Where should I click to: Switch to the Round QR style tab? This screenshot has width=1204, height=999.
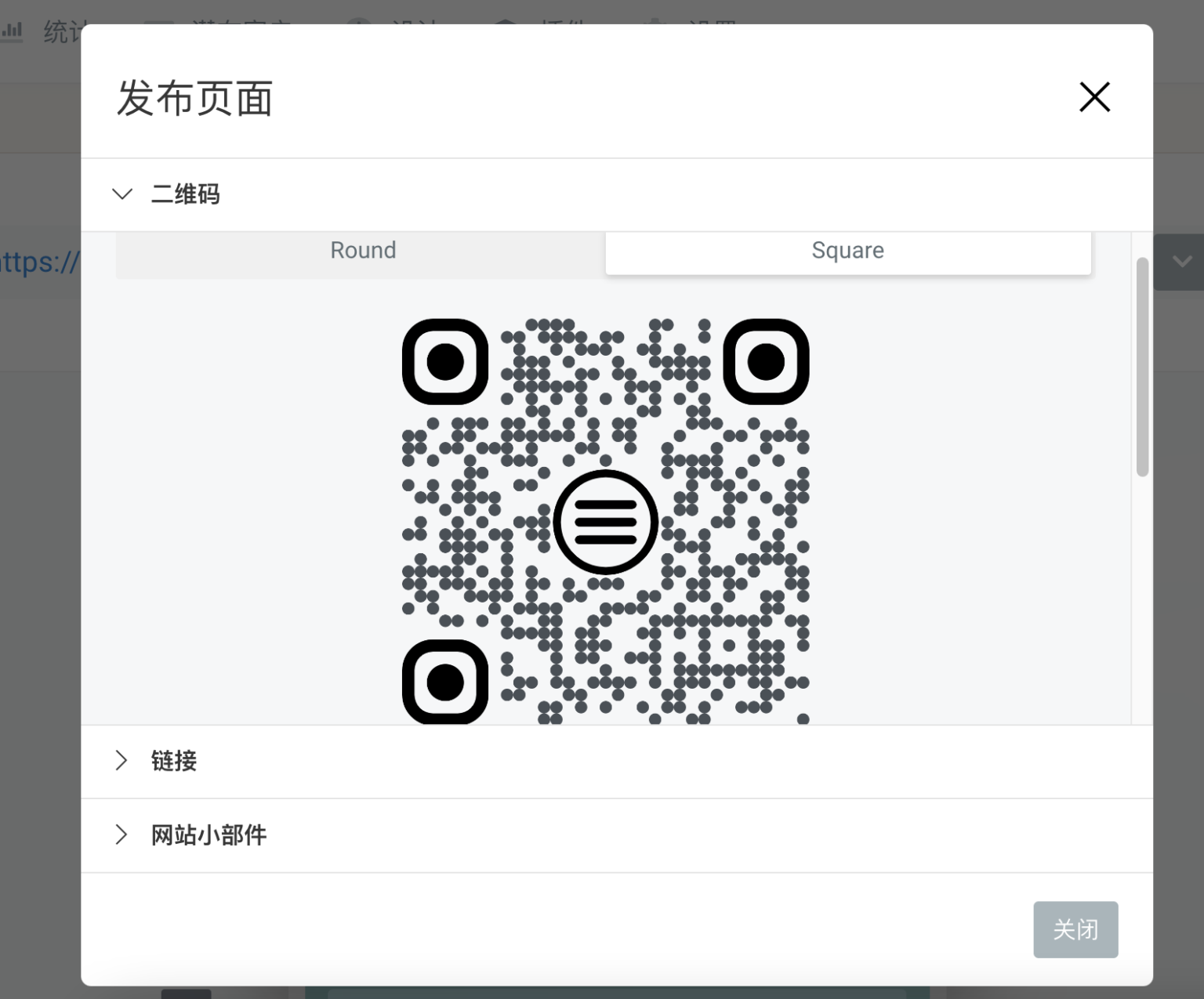click(x=362, y=251)
